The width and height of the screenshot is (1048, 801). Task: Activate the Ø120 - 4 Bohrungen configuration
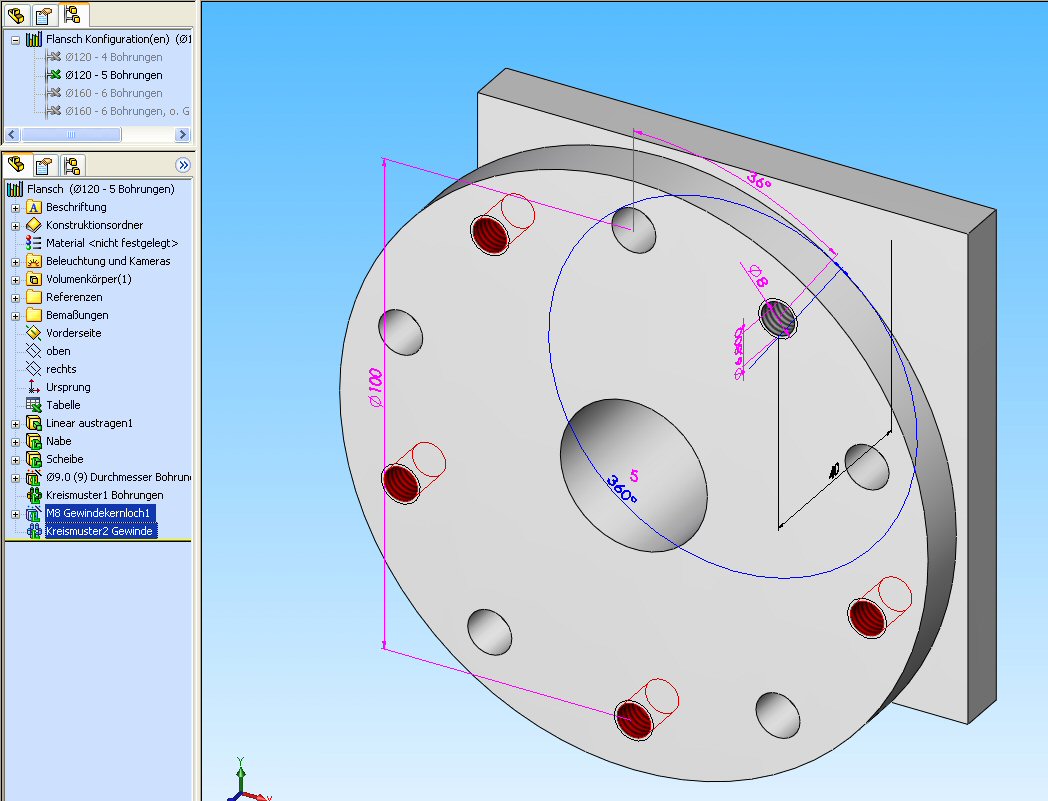click(113, 57)
